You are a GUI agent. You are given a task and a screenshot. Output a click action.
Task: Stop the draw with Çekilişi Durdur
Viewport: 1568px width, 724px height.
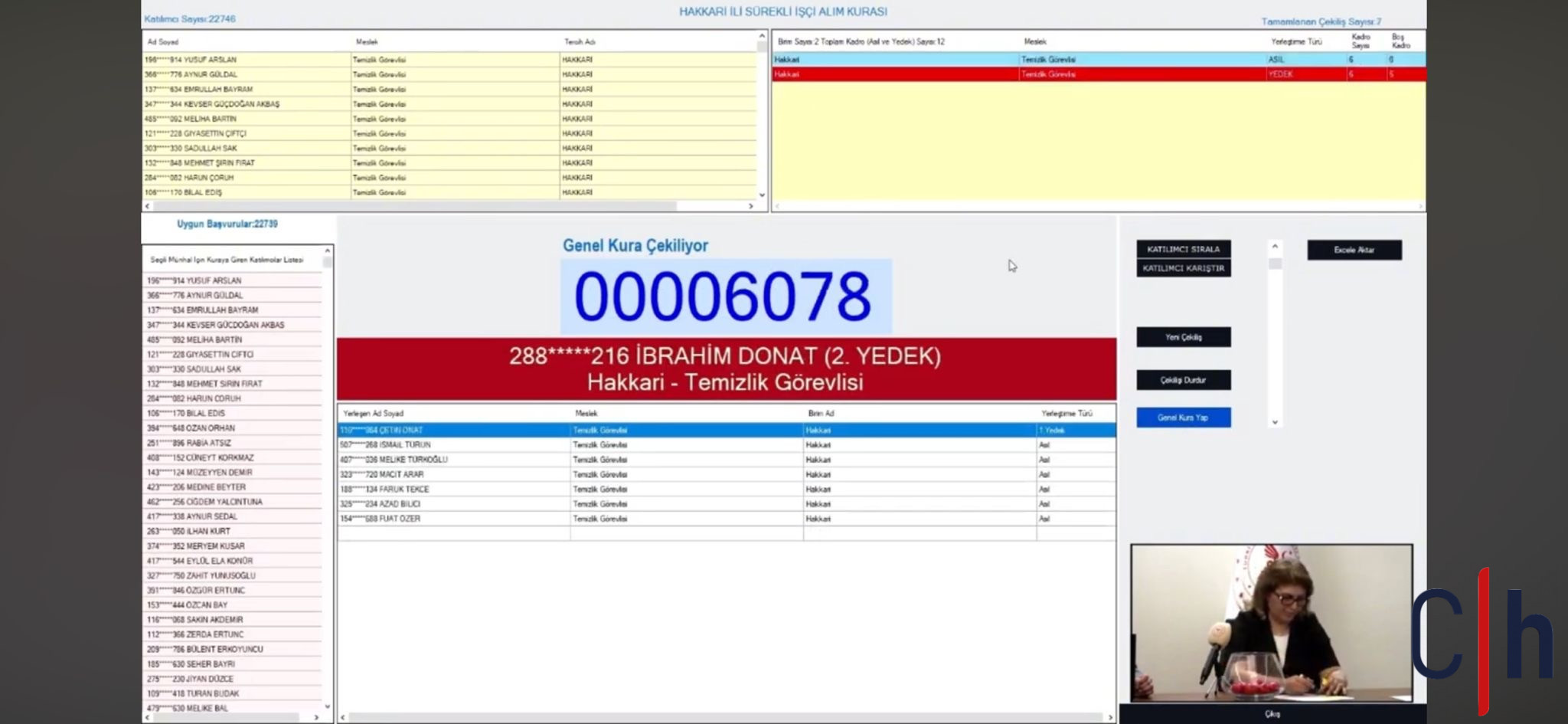(1183, 380)
